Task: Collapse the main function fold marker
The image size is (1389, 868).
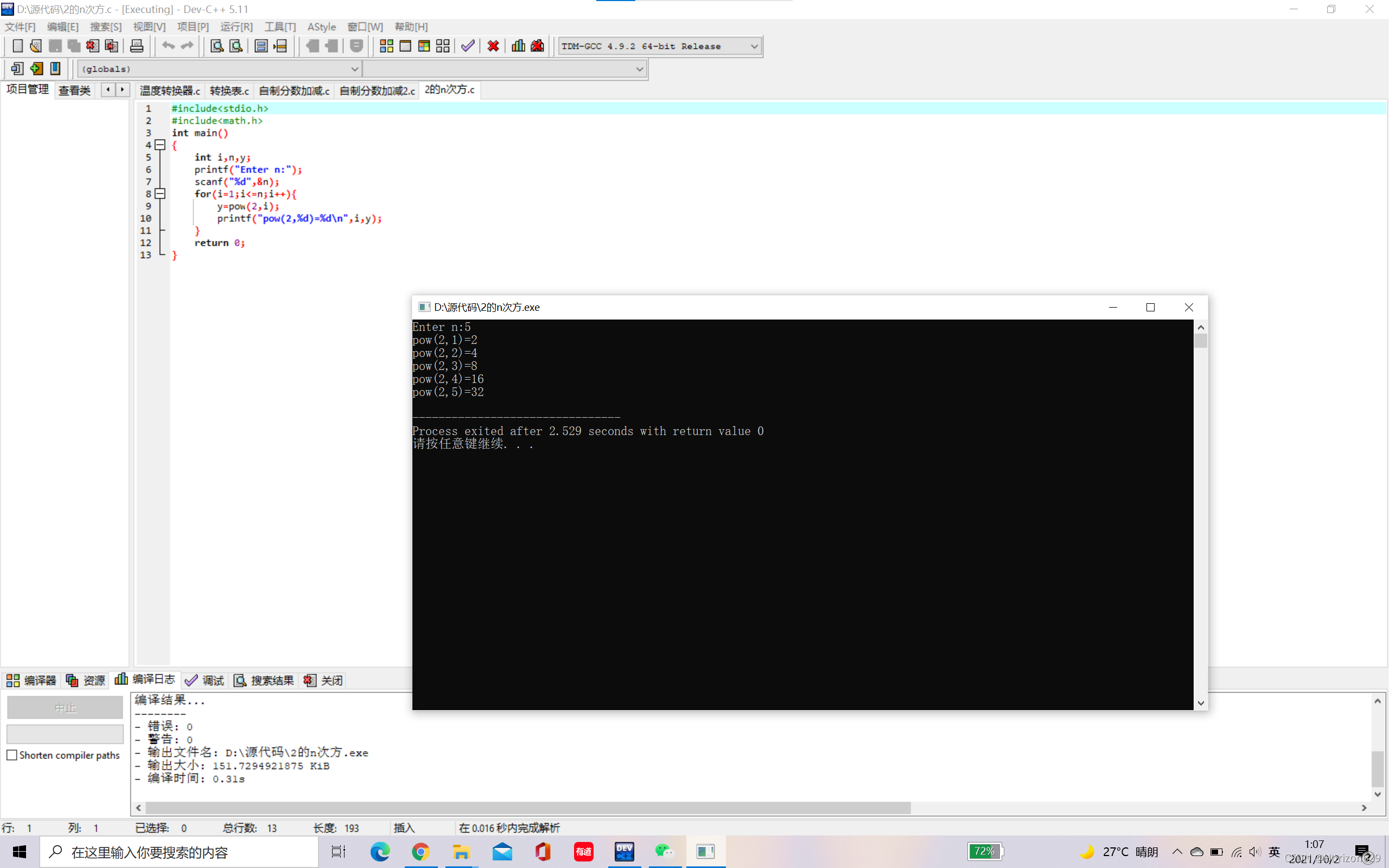Action: pyautogui.click(x=160, y=145)
